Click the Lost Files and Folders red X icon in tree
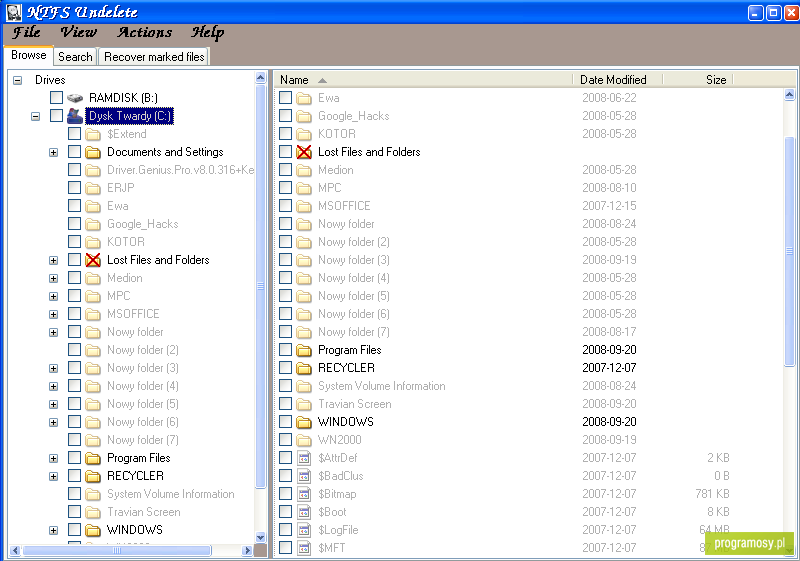800x561 pixels. coord(93,260)
